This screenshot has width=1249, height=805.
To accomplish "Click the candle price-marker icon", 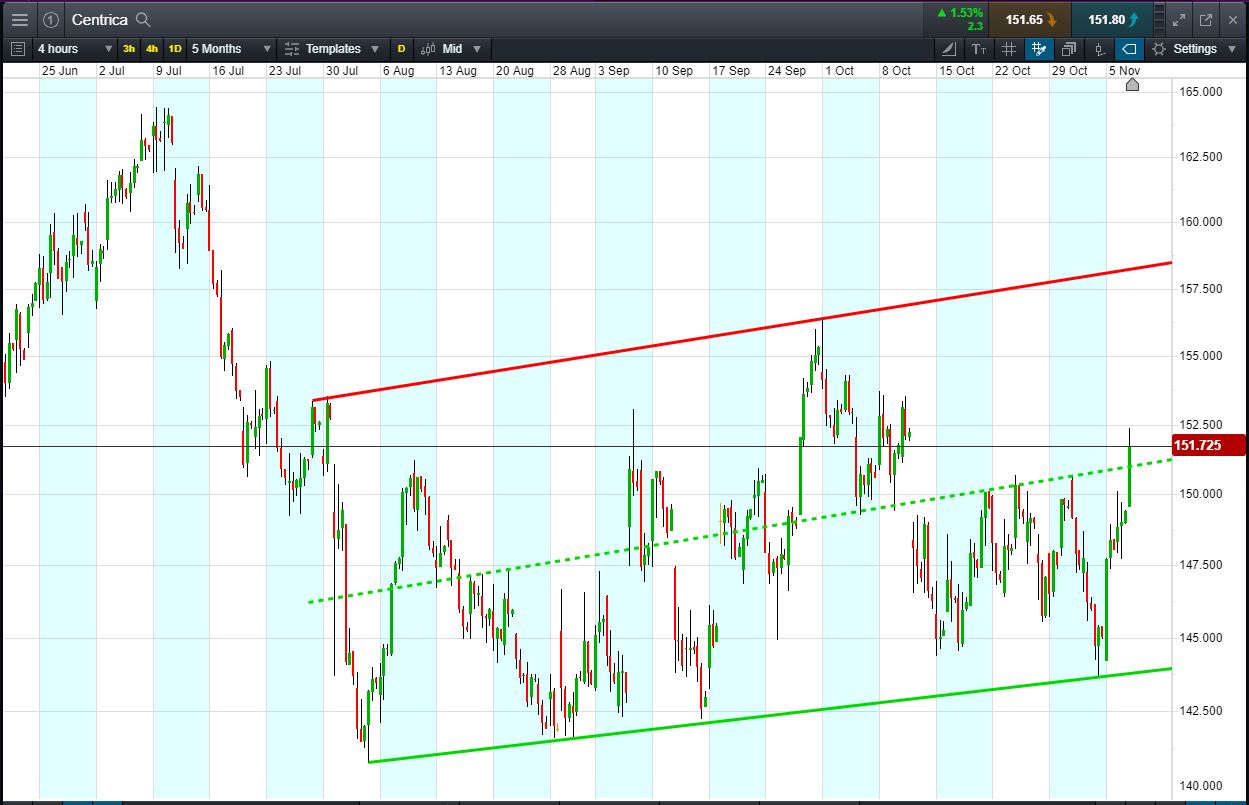I will (x=1099, y=48).
